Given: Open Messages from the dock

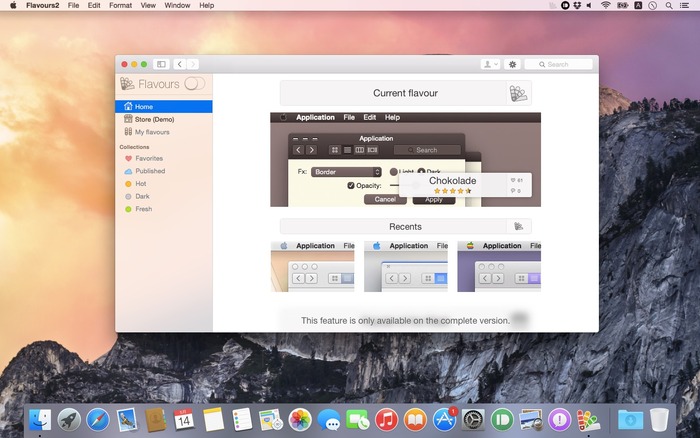Looking at the screenshot, I should (x=329, y=420).
